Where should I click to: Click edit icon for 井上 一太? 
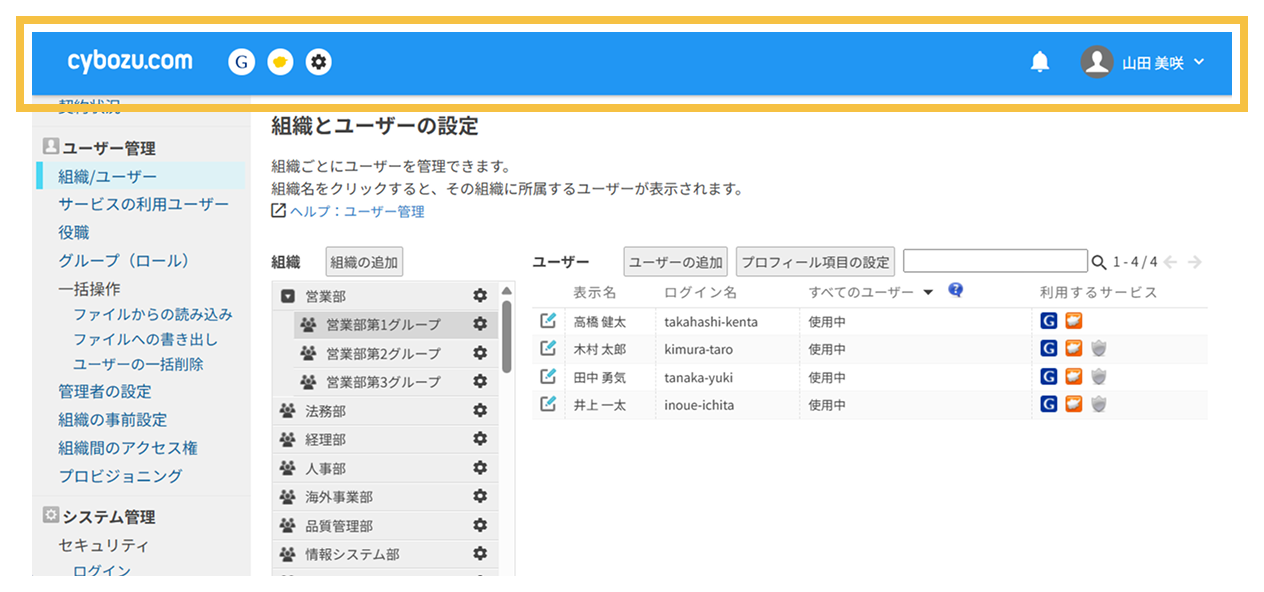[x=547, y=404]
